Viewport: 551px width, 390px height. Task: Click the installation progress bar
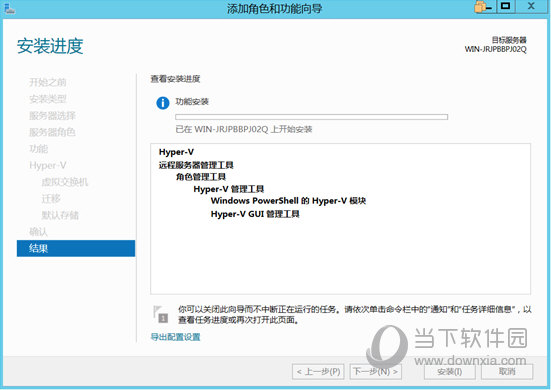[x=311, y=117]
